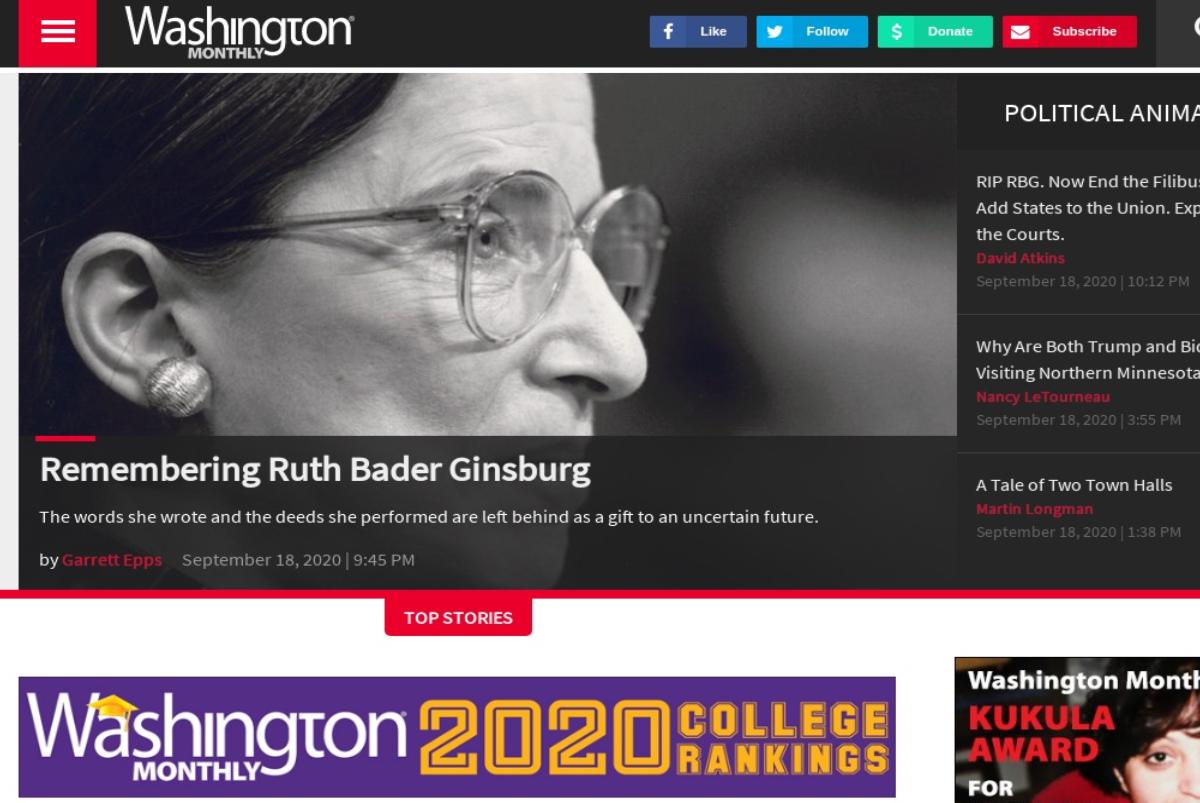The image size is (1200, 803).
Task: Open A Tale of Two Town Halls
Action: click(x=1074, y=485)
